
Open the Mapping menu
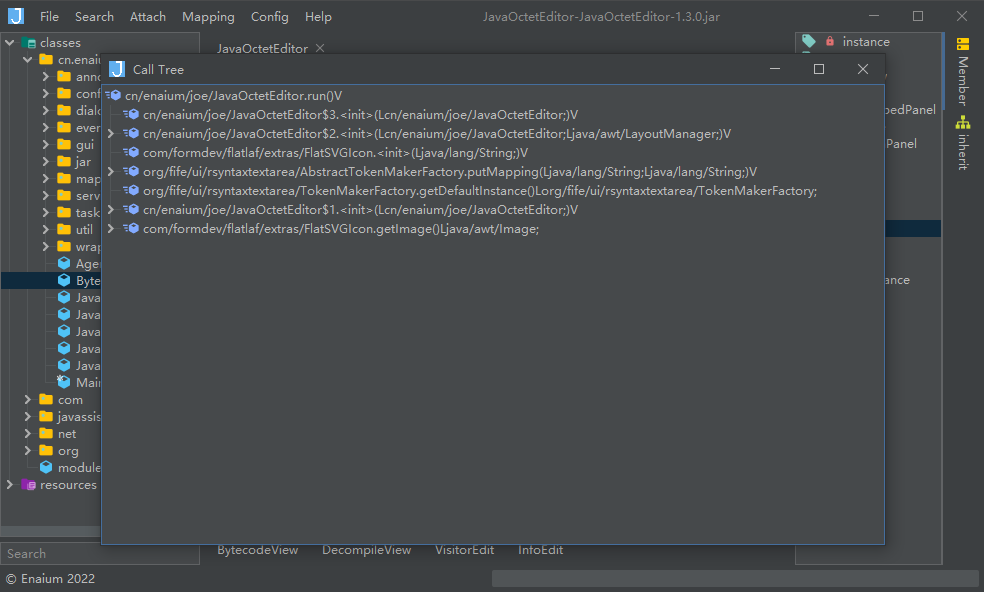tap(208, 17)
